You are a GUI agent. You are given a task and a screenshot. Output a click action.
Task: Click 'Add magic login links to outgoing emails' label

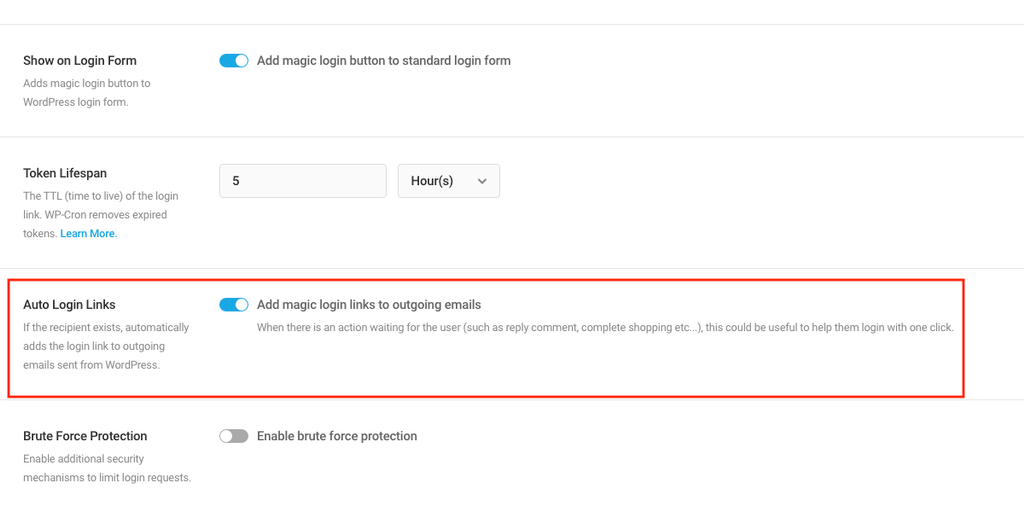click(369, 304)
